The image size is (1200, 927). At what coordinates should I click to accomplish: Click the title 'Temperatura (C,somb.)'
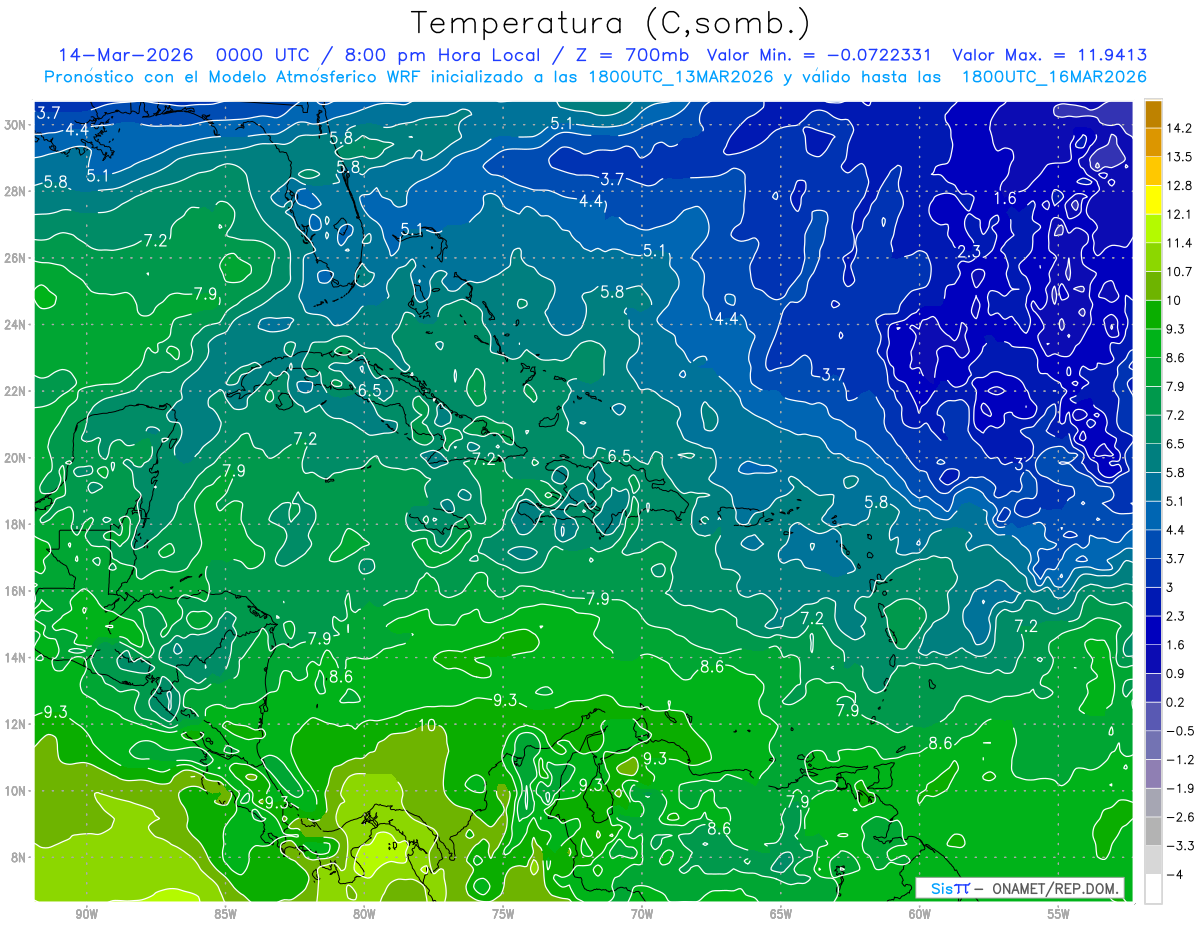pos(611,24)
